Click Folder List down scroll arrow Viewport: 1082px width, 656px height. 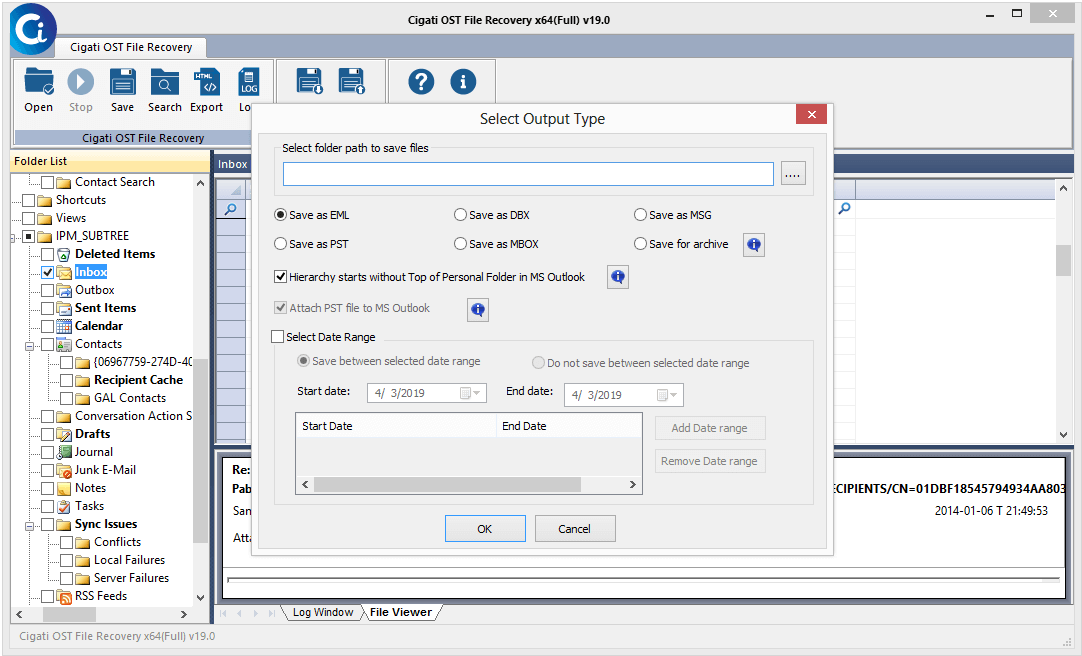pos(200,598)
